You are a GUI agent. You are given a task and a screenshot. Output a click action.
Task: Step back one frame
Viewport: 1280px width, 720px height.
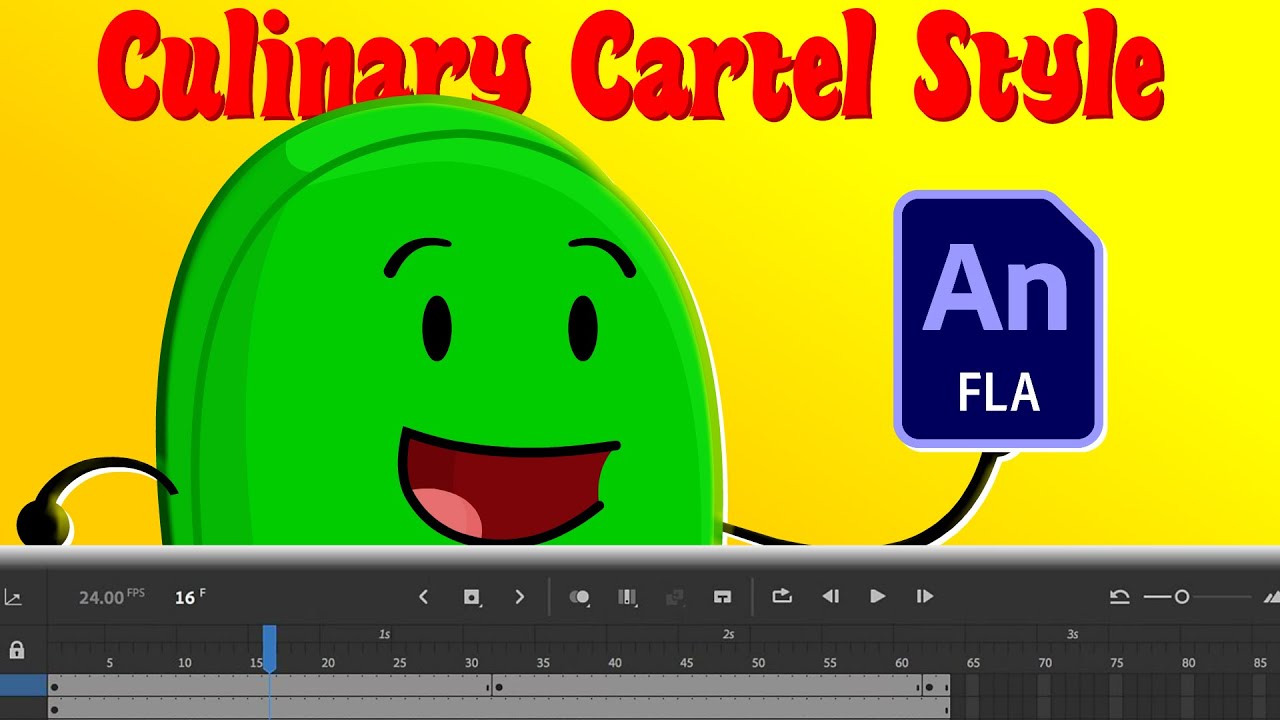[x=830, y=597]
